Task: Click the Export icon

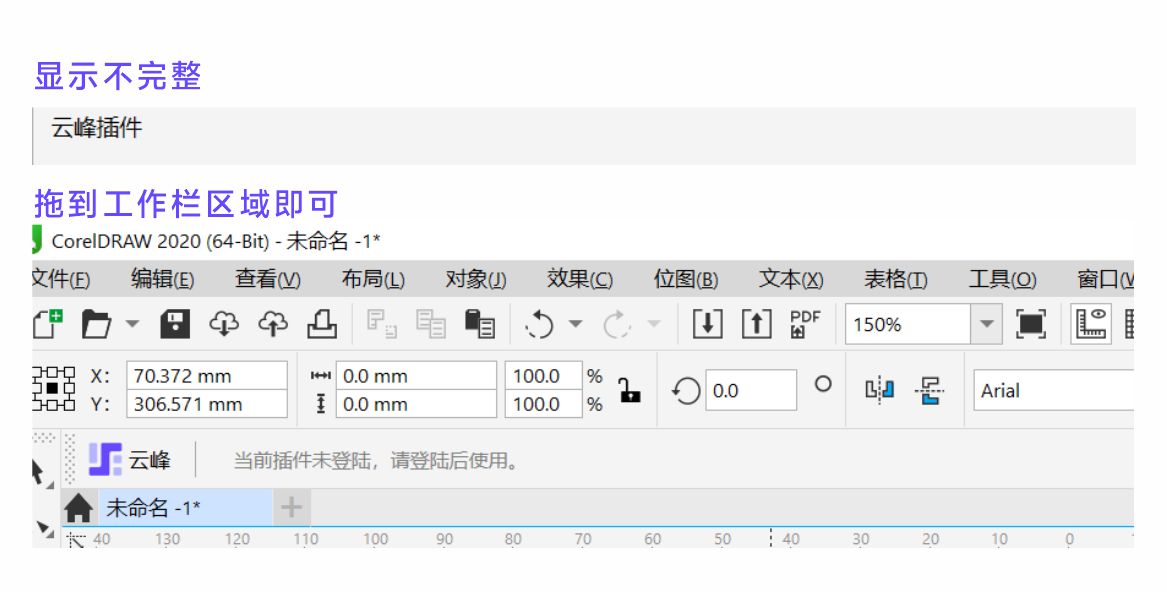Action: pos(756,325)
